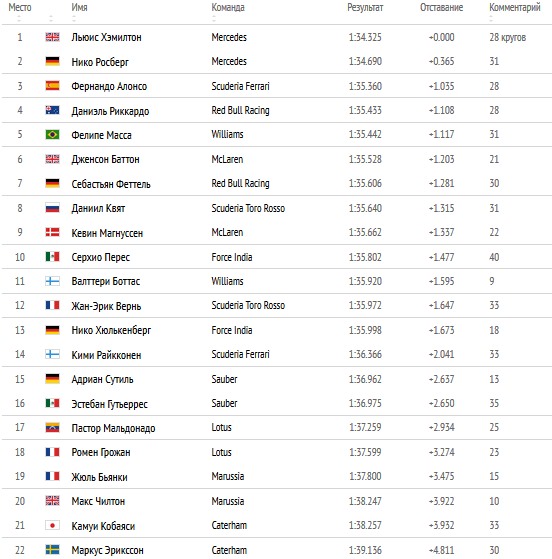
Task: Open driver name Нико Росберг
Action: (100, 62)
